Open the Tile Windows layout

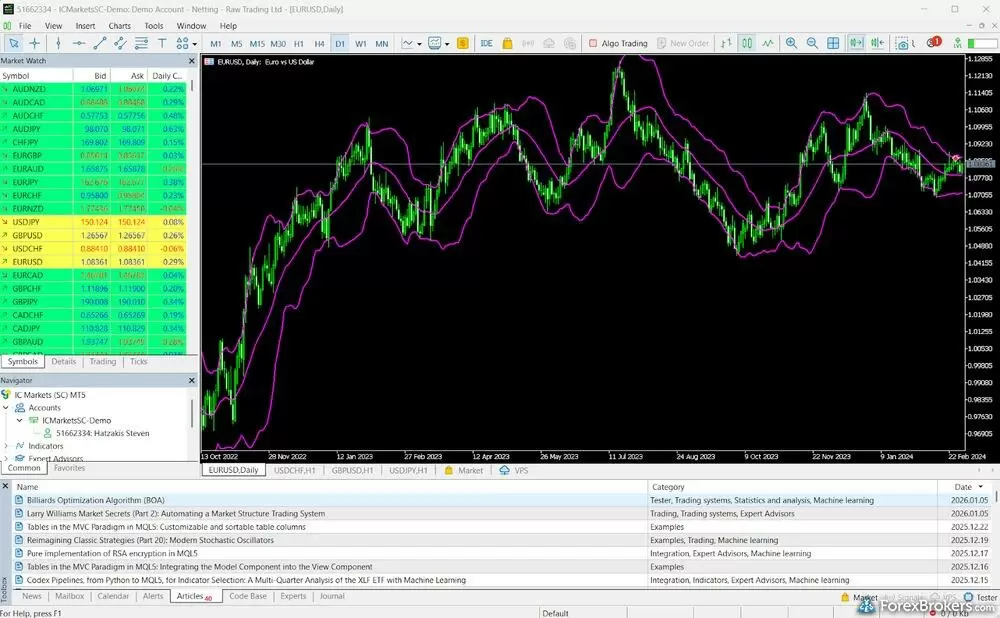tap(832, 42)
